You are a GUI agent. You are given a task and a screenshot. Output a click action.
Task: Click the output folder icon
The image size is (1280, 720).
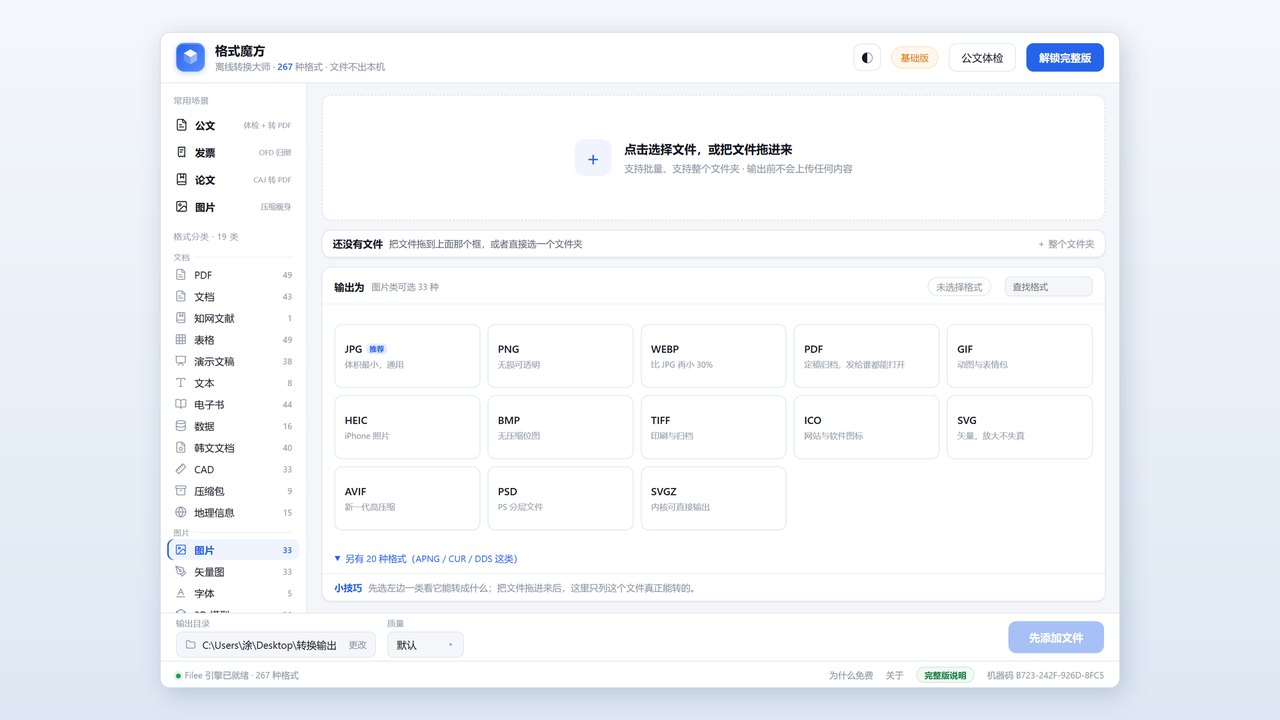click(190, 645)
